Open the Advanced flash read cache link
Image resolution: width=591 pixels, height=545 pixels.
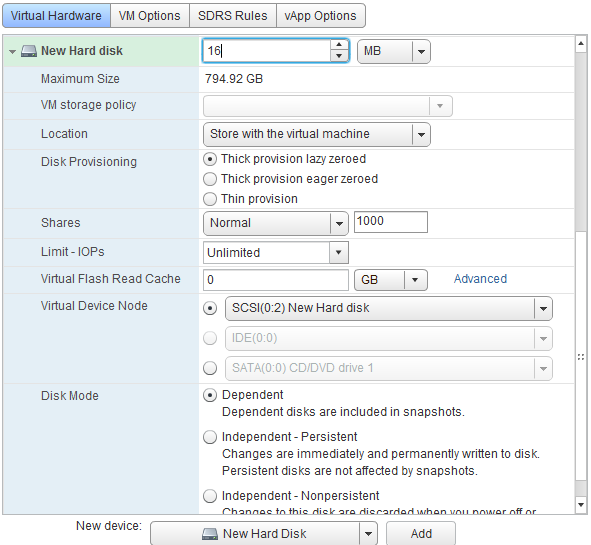click(480, 279)
